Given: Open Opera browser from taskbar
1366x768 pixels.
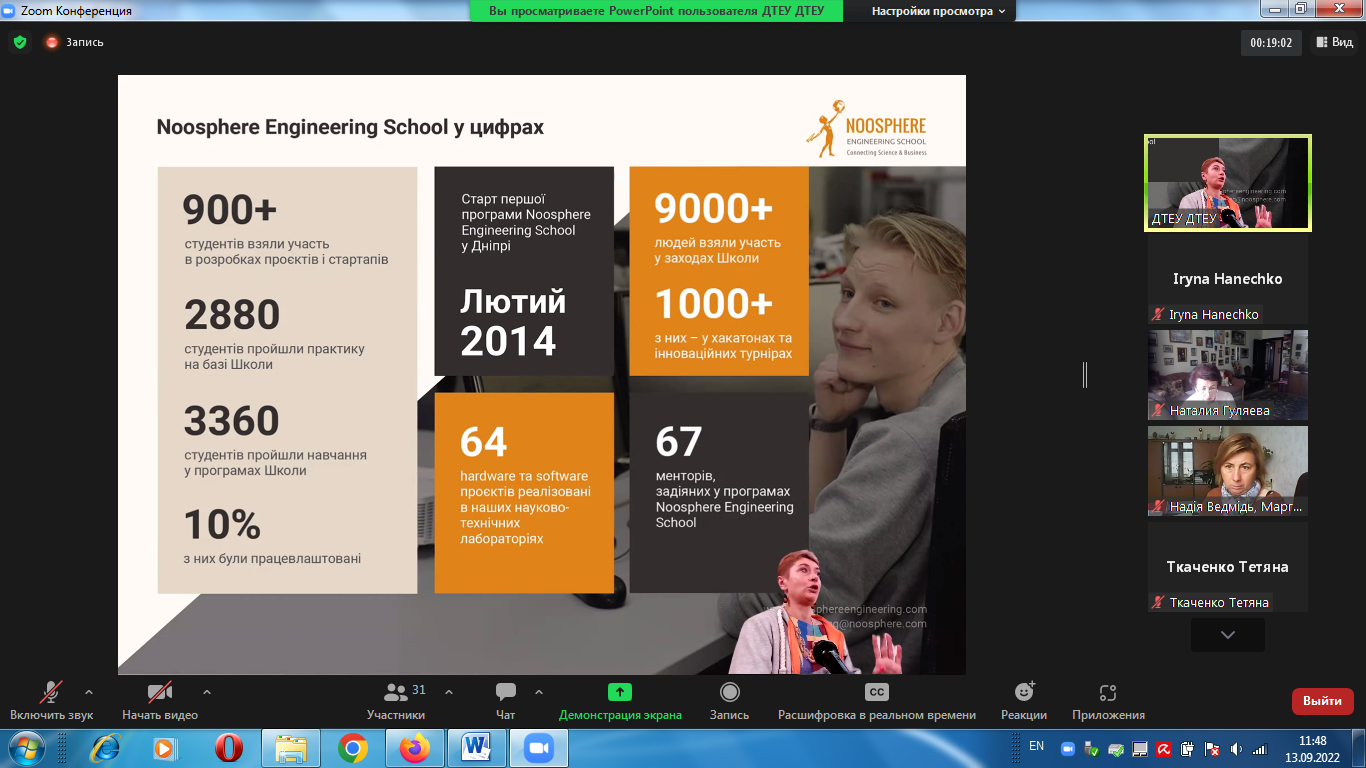Looking at the screenshot, I should point(229,748).
